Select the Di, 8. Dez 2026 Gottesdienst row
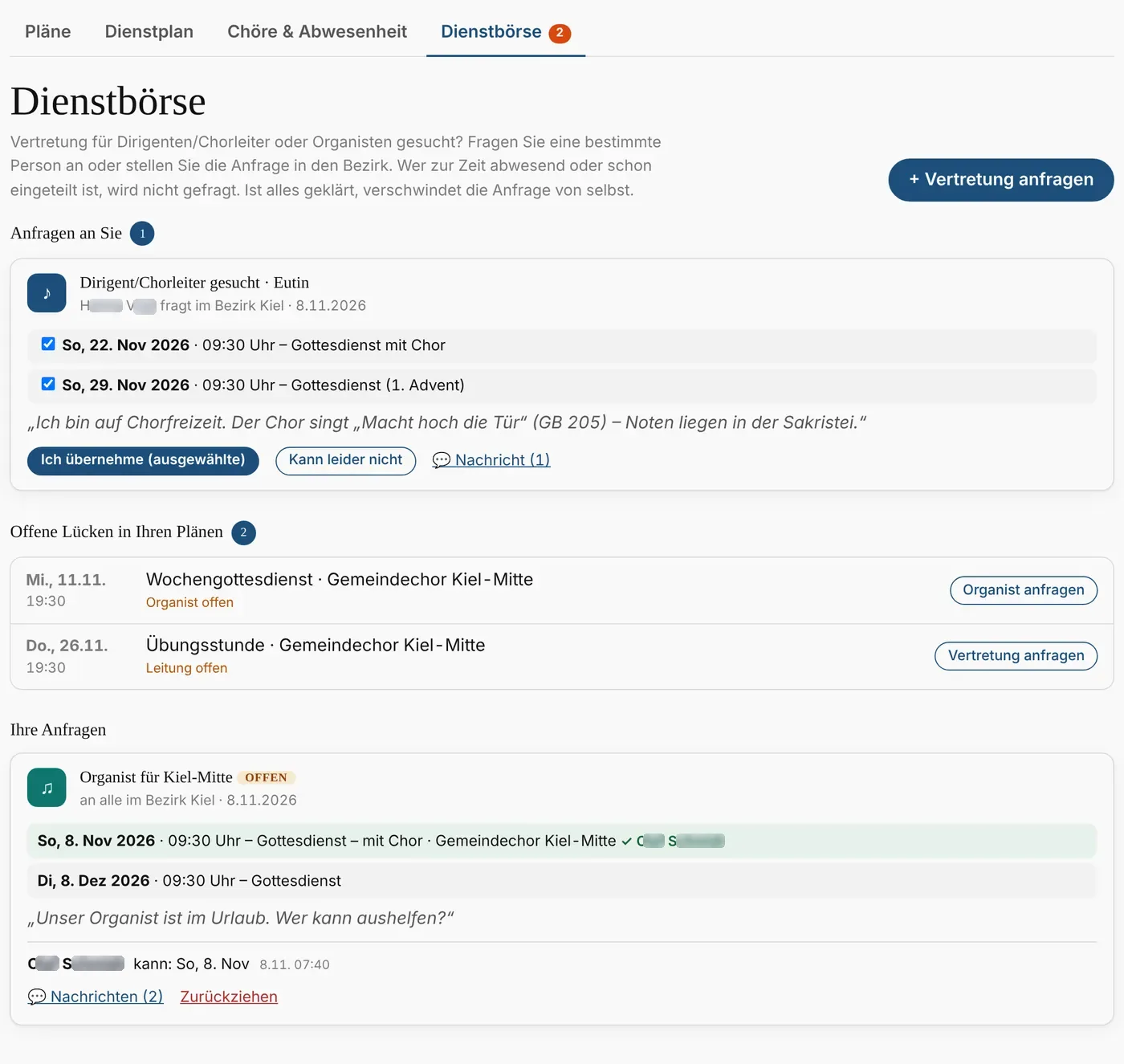Screen dimensions: 1124x1064 (562, 881)
